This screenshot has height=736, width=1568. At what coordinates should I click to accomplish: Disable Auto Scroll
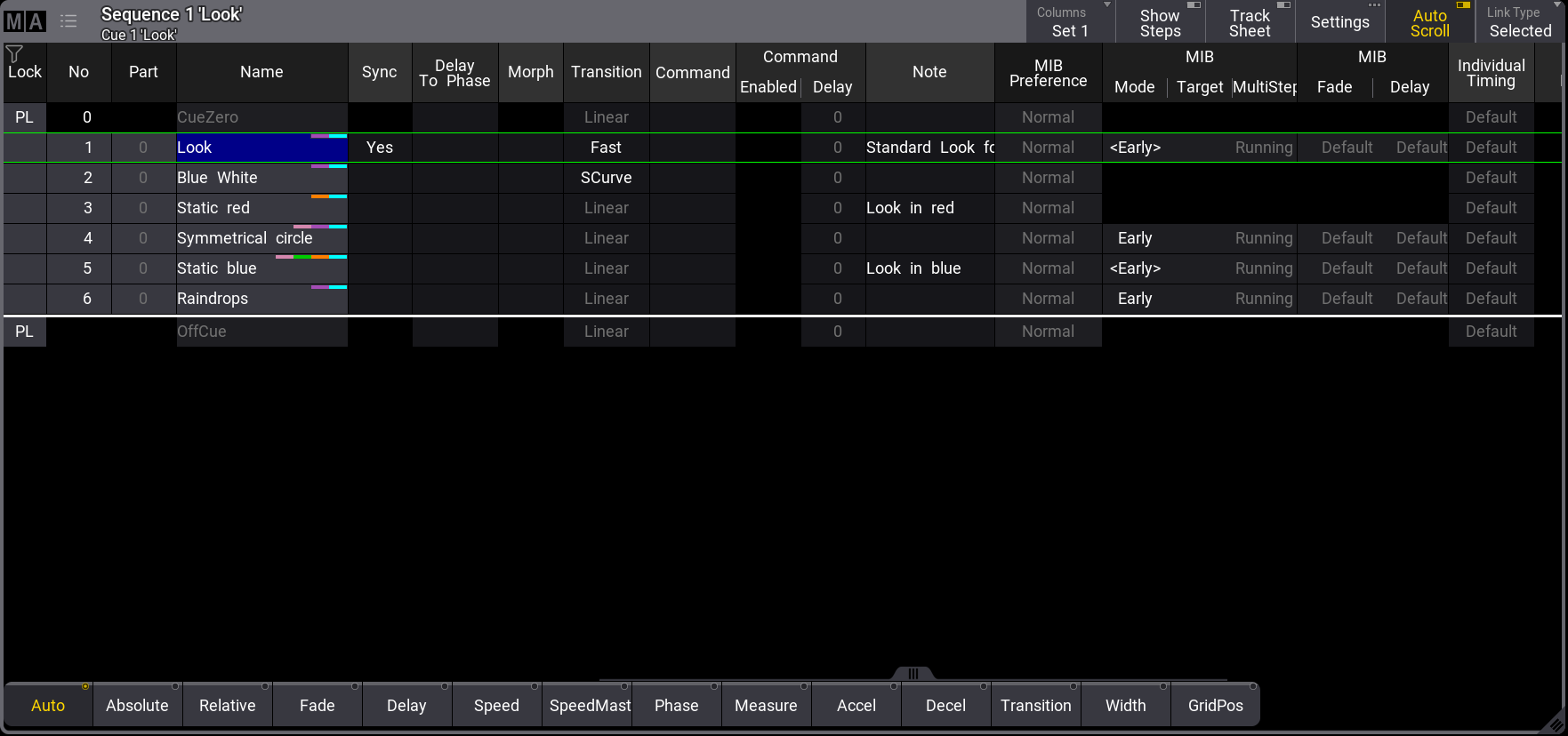click(x=1429, y=22)
